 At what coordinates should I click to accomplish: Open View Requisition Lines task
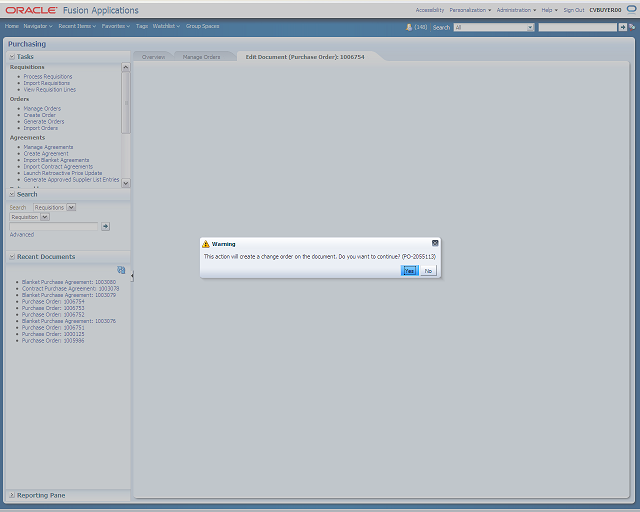click(x=49, y=90)
